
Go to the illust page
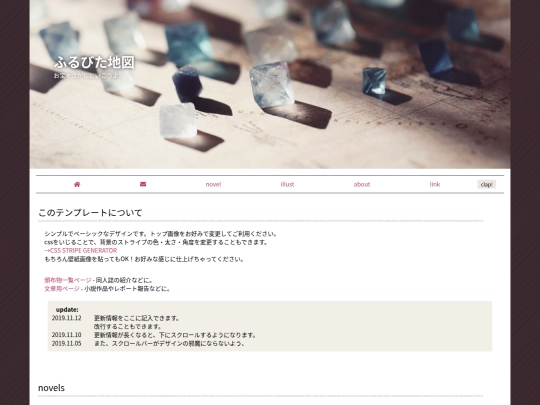click(287, 185)
